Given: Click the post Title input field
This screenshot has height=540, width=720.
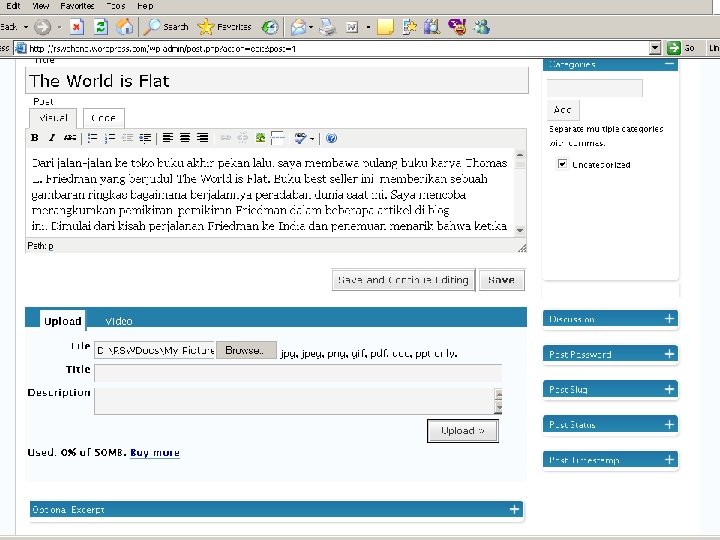Looking at the screenshot, I should (x=277, y=80).
